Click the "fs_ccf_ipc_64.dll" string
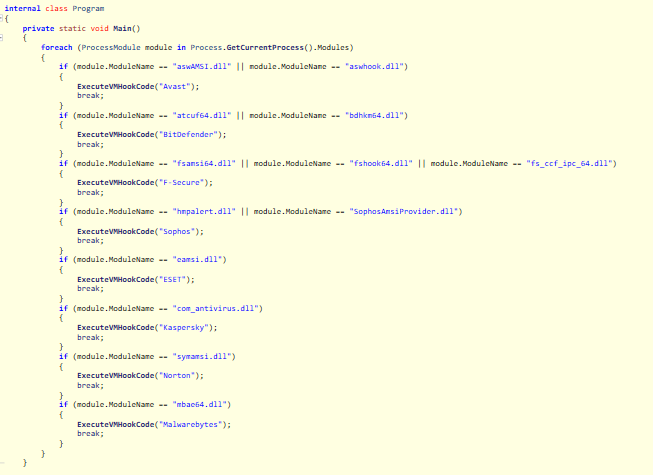 (569, 163)
